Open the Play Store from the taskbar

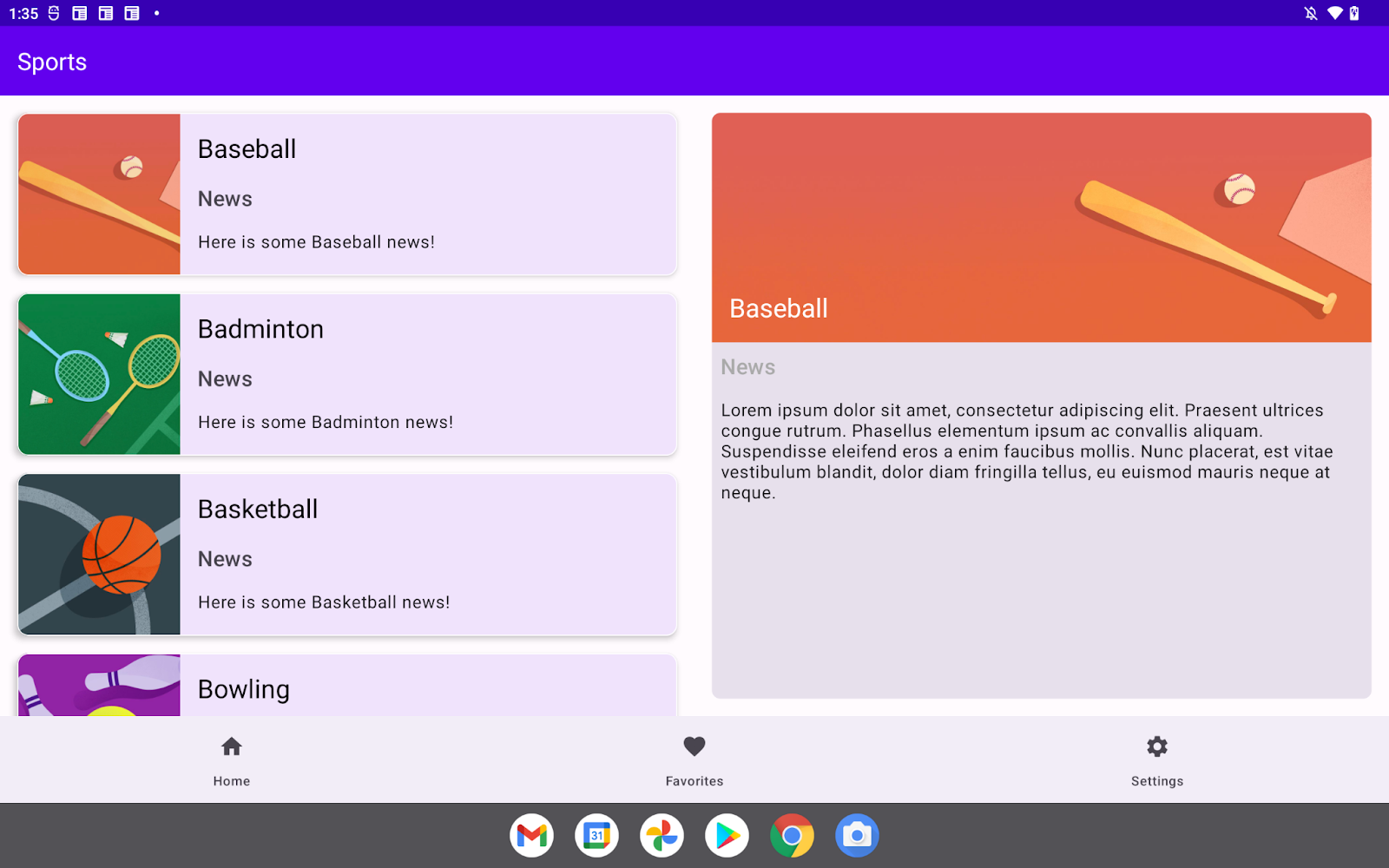(727, 835)
